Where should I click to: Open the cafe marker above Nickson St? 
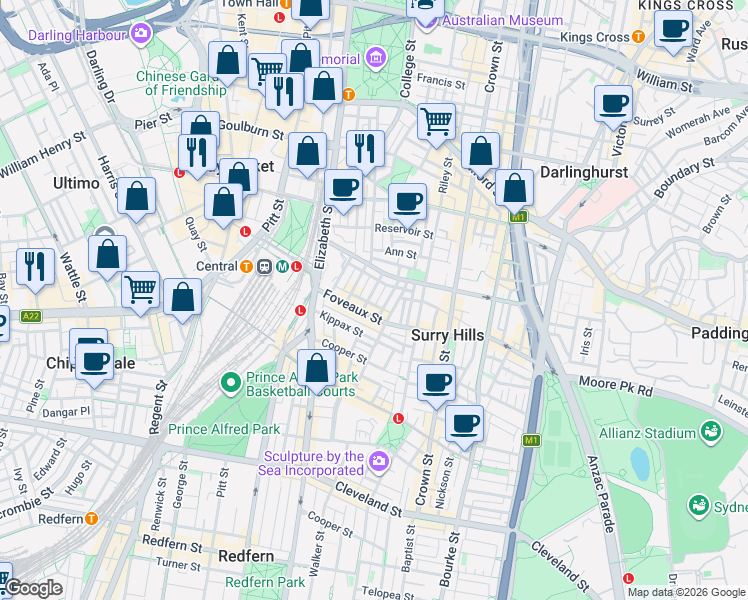pyautogui.click(x=465, y=424)
